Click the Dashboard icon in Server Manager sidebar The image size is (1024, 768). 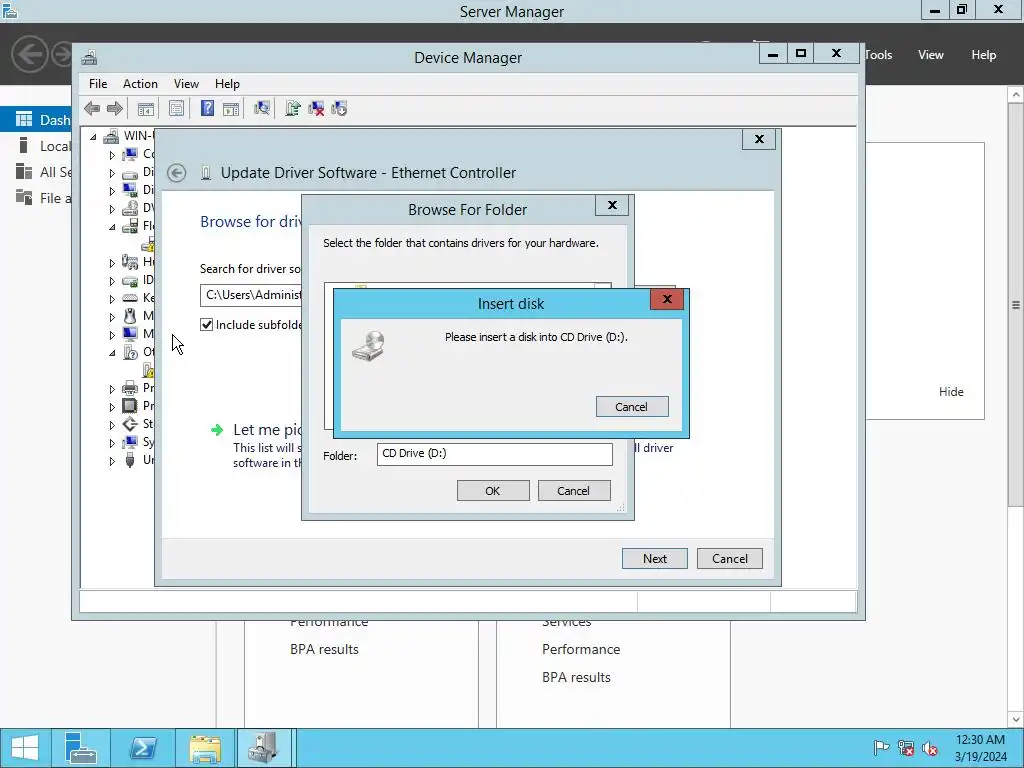[24, 120]
